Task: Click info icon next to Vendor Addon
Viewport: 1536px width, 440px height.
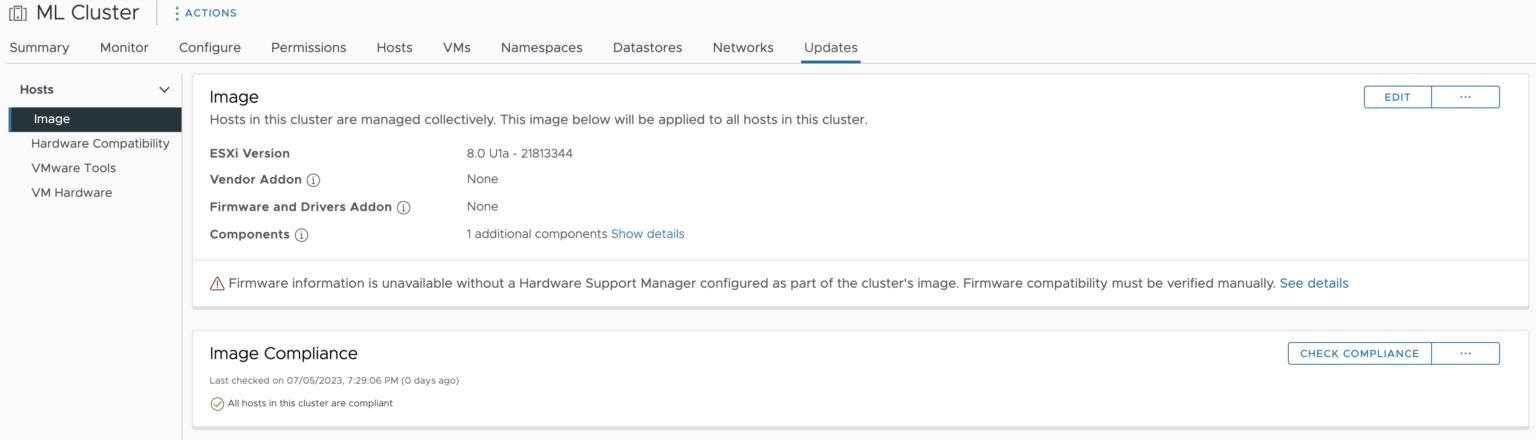Action: (313, 180)
